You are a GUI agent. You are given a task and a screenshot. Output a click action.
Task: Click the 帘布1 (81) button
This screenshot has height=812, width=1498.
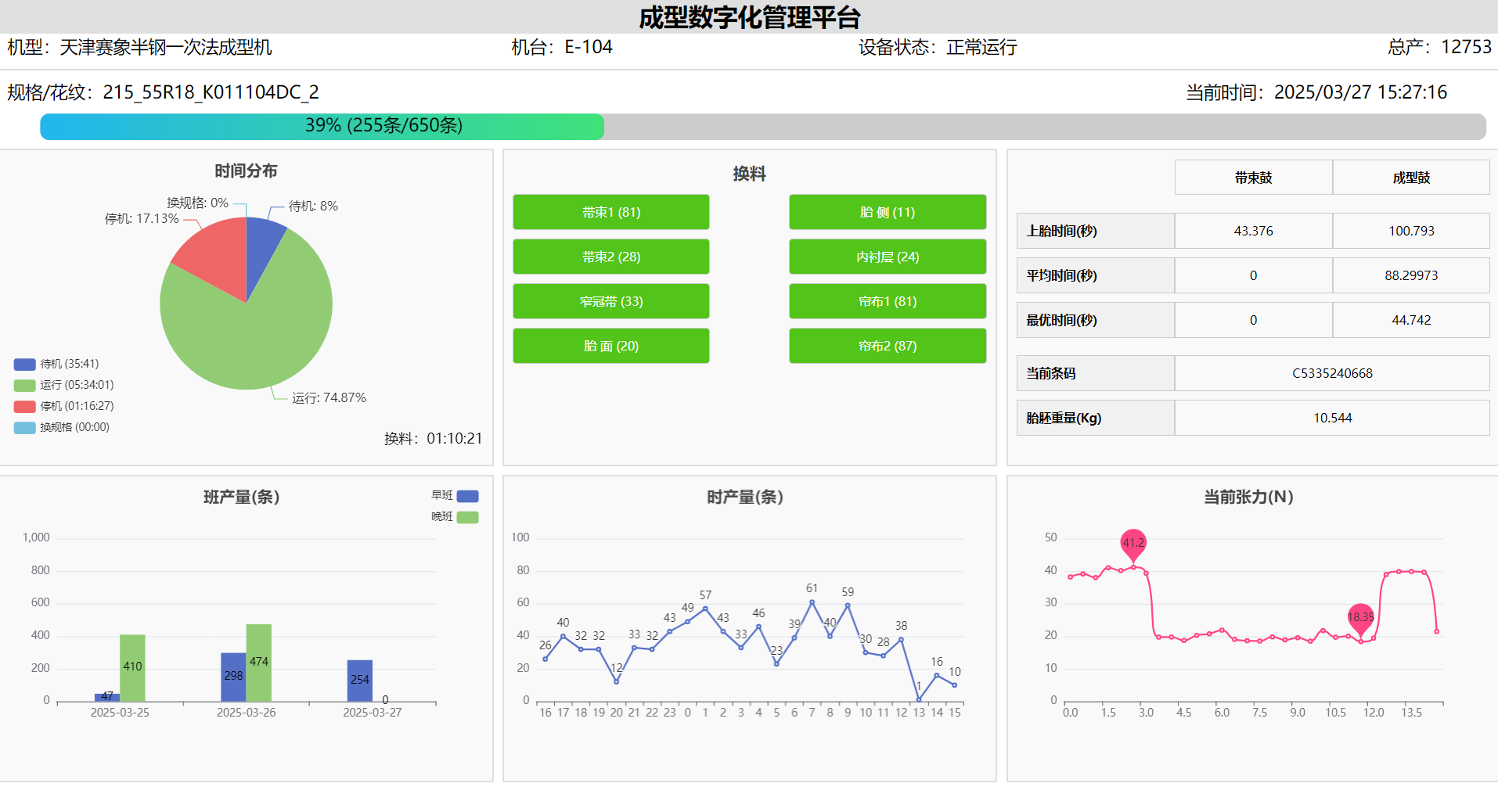pyautogui.click(x=887, y=301)
